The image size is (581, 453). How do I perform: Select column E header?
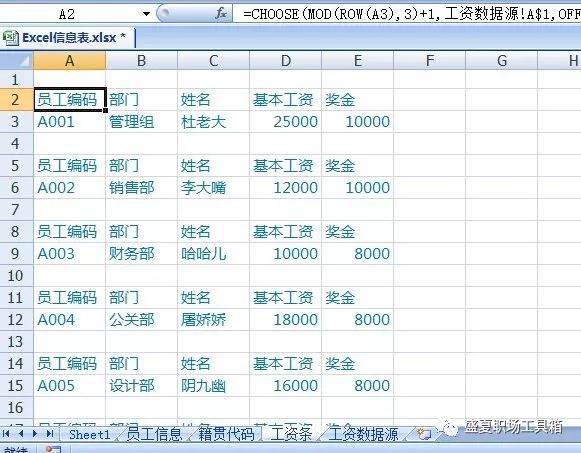(x=358, y=61)
